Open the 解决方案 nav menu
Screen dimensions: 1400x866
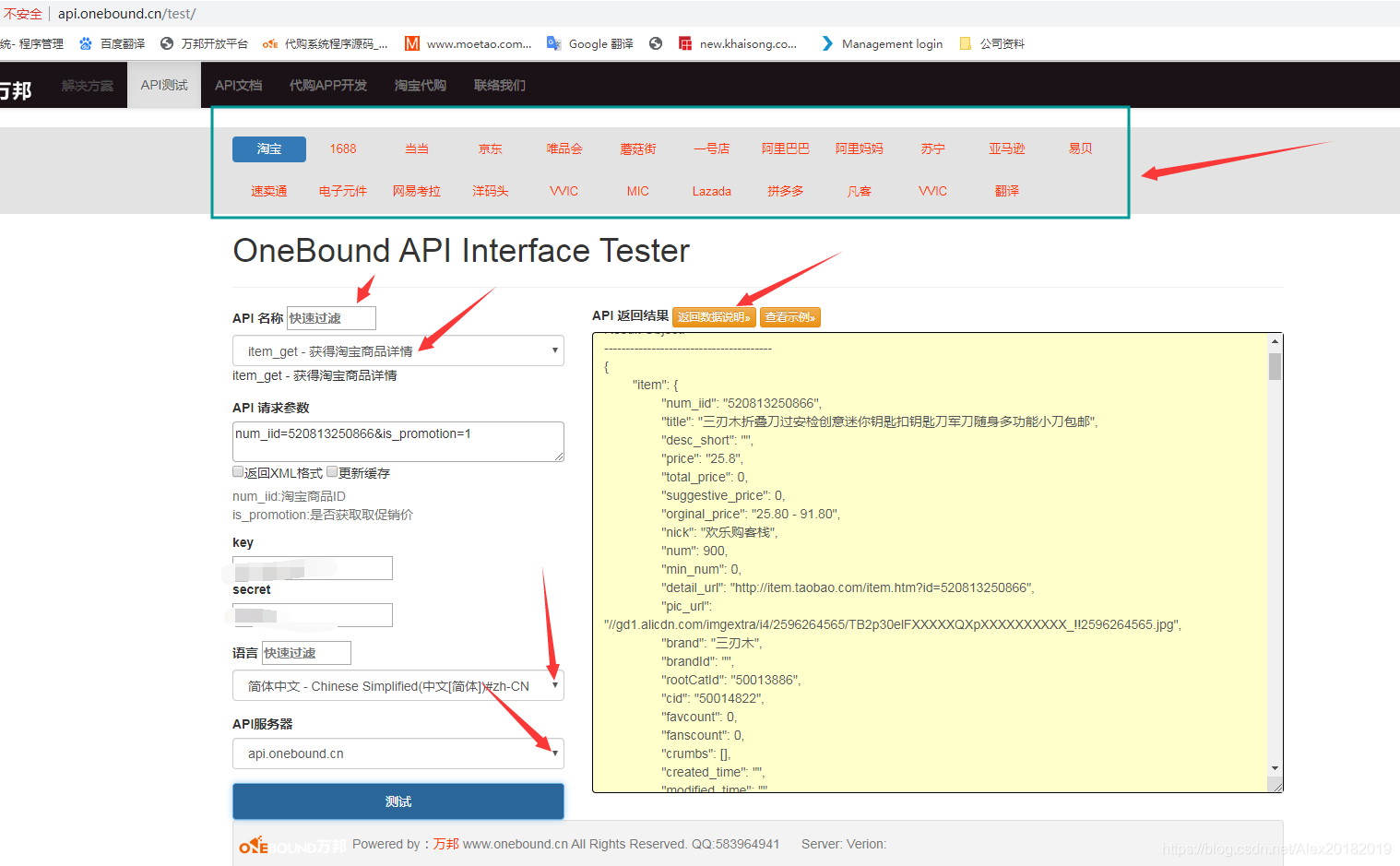pos(88,85)
